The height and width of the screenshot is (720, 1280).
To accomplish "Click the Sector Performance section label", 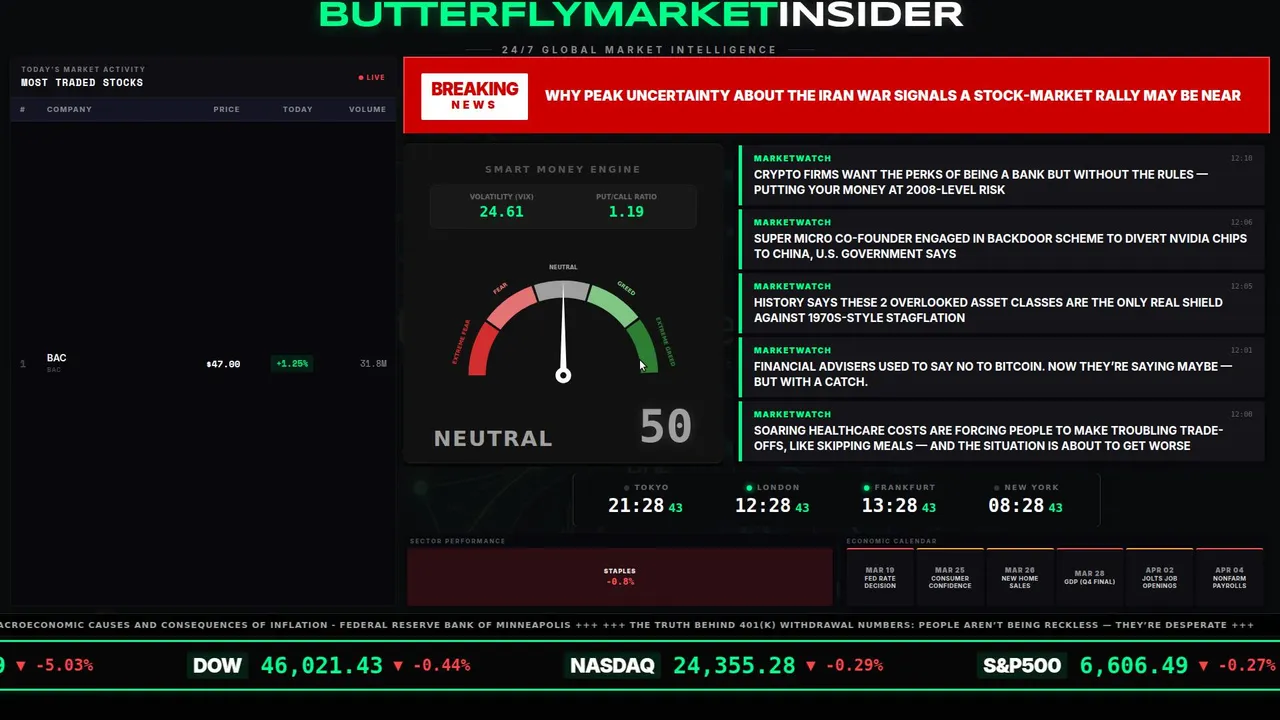I will coord(457,541).
